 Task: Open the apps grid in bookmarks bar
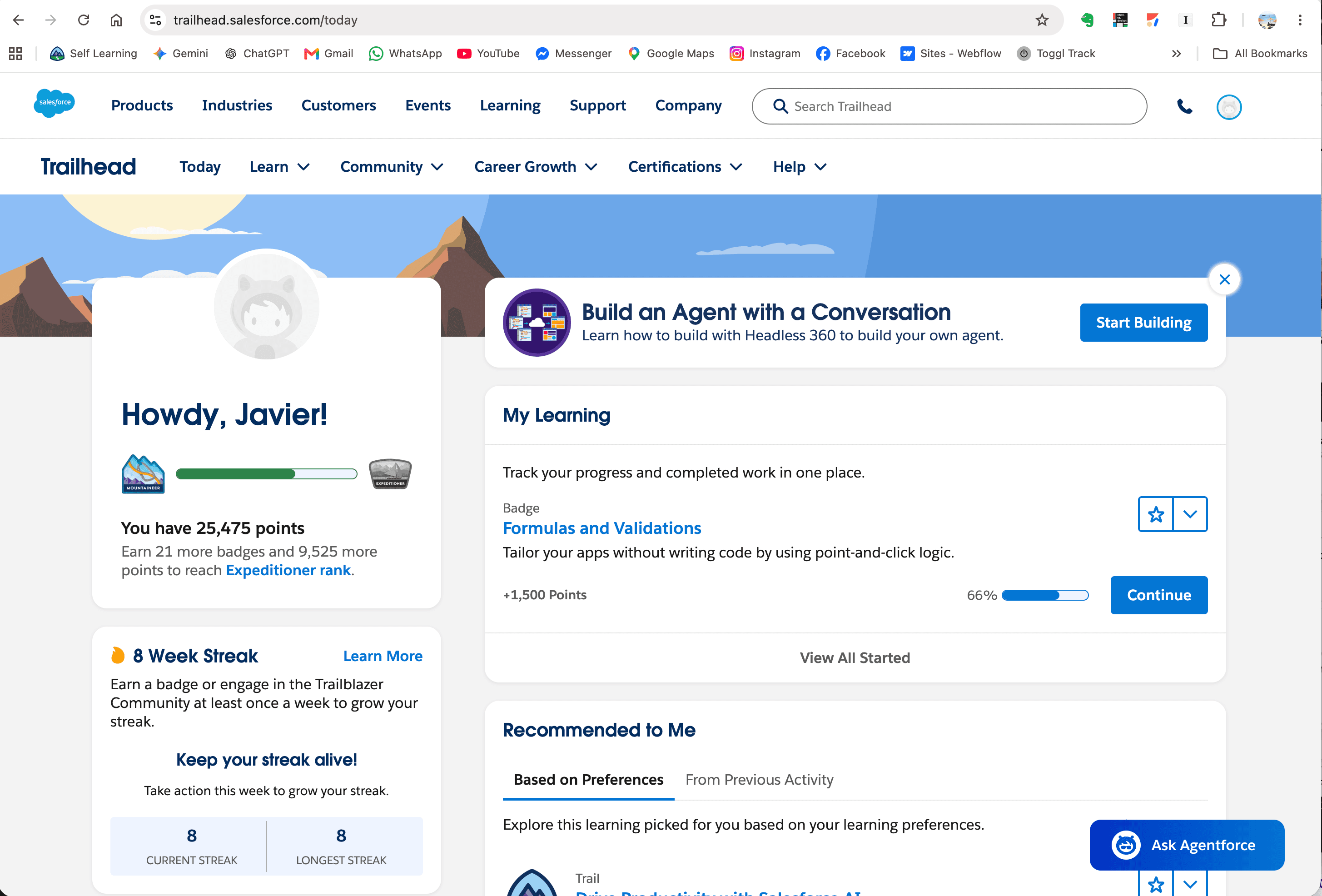(15, 54)
